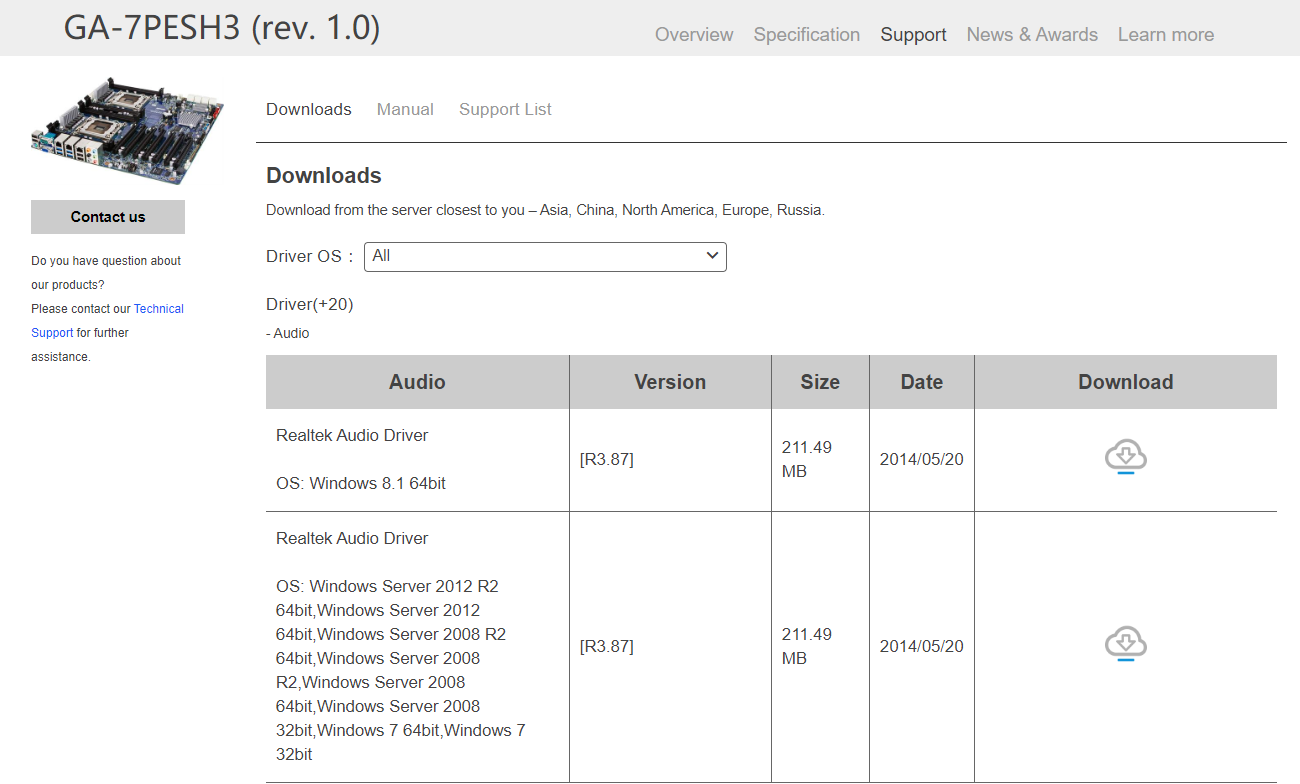Go to the Overview tab
This screenshot has height=784, width=1300.
694,34
